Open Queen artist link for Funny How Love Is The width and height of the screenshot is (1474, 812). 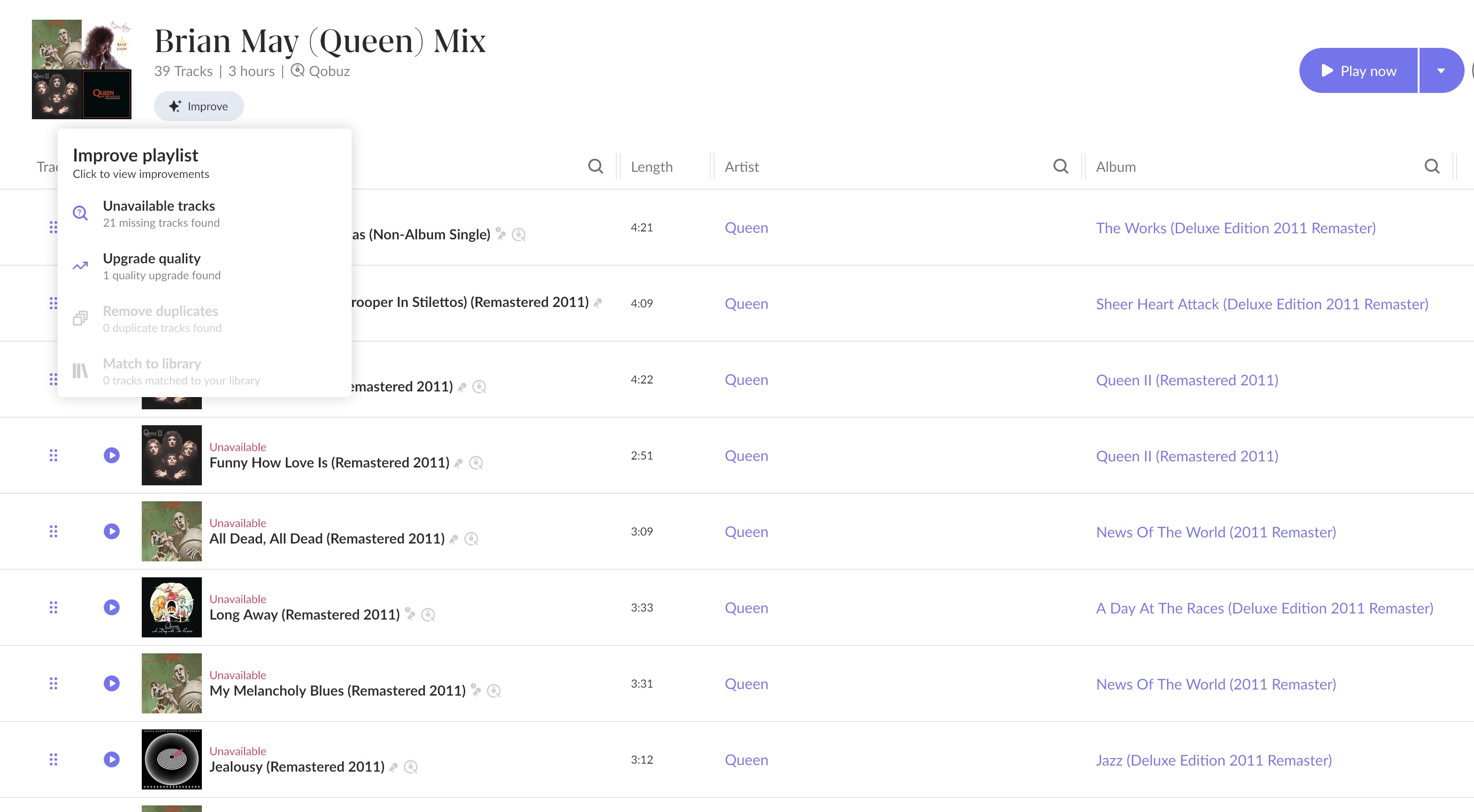click(x=746, y=457)
